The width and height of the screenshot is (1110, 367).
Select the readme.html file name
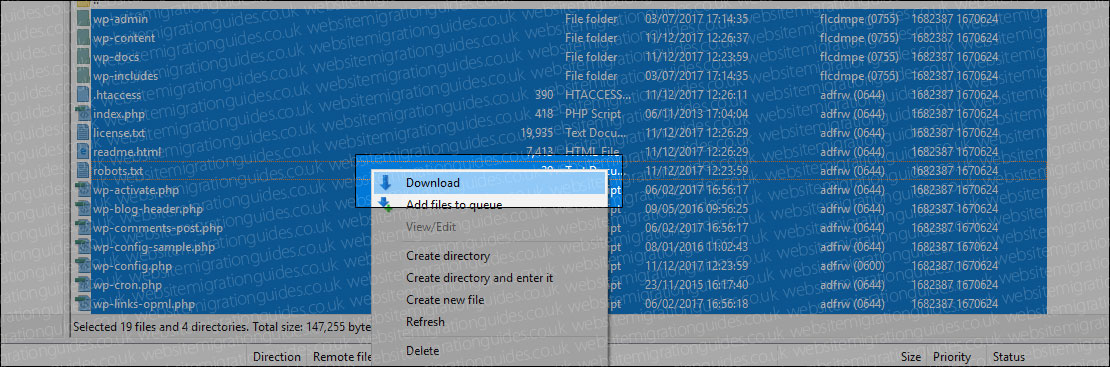click(x=127, y=152)
